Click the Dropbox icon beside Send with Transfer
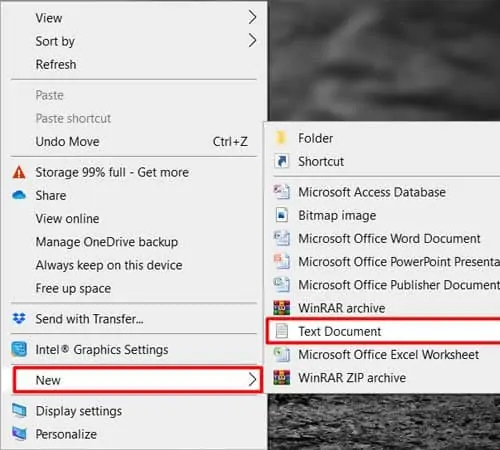 tap(19, 319)
